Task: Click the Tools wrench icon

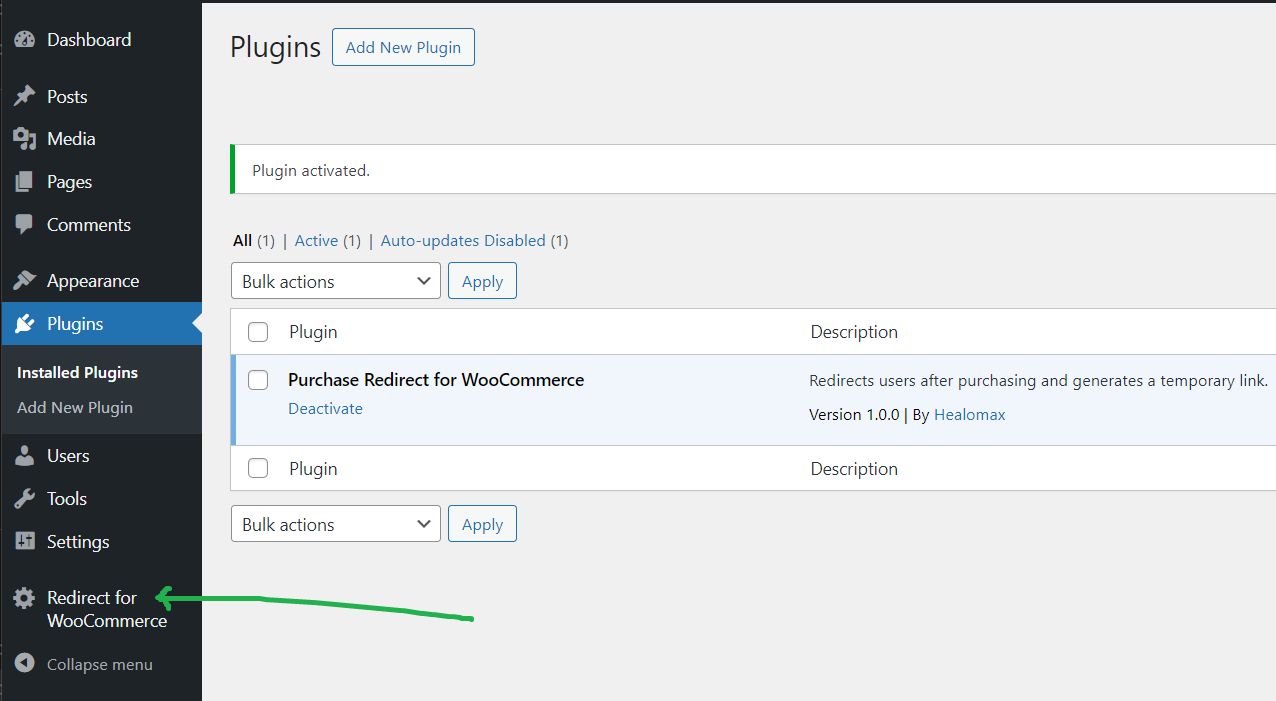Action: click(x=24, y=499)
